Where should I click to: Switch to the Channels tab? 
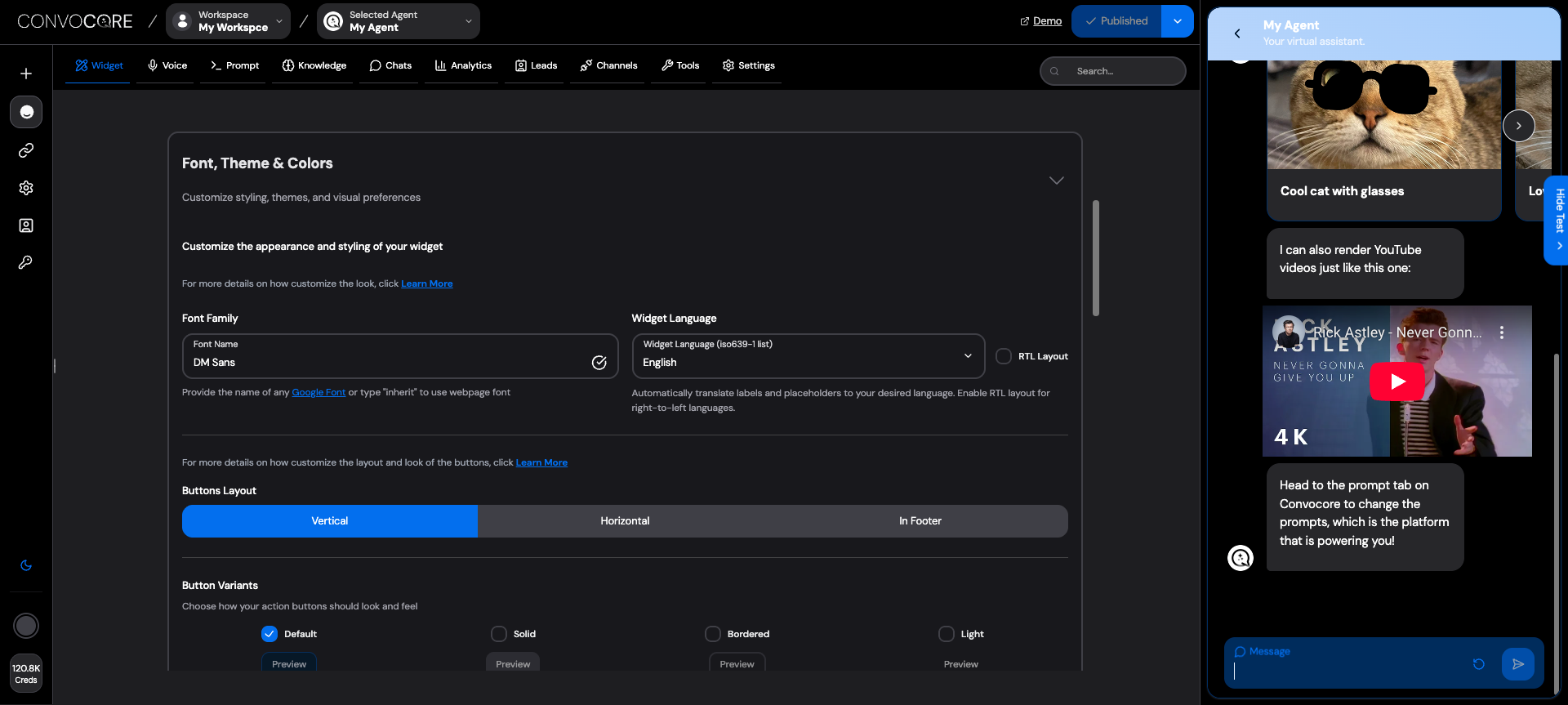[608, 65]
